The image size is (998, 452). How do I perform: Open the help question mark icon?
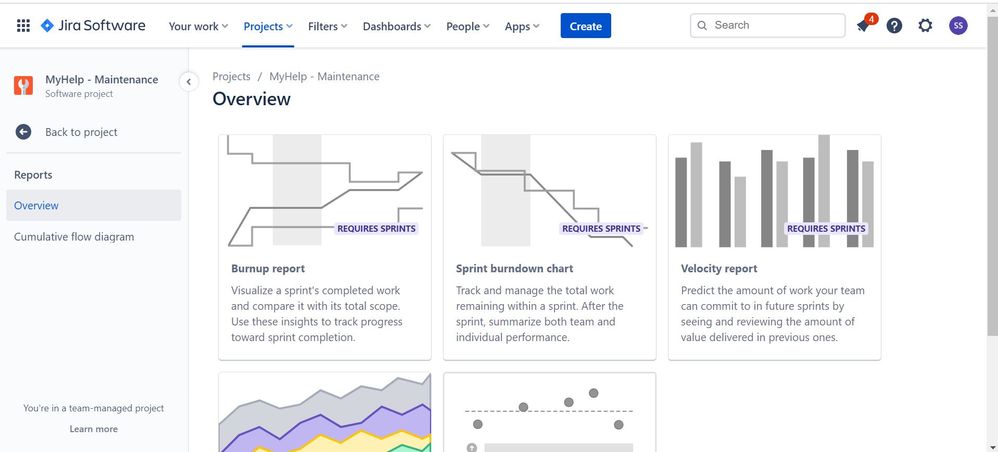click(894, 25)
